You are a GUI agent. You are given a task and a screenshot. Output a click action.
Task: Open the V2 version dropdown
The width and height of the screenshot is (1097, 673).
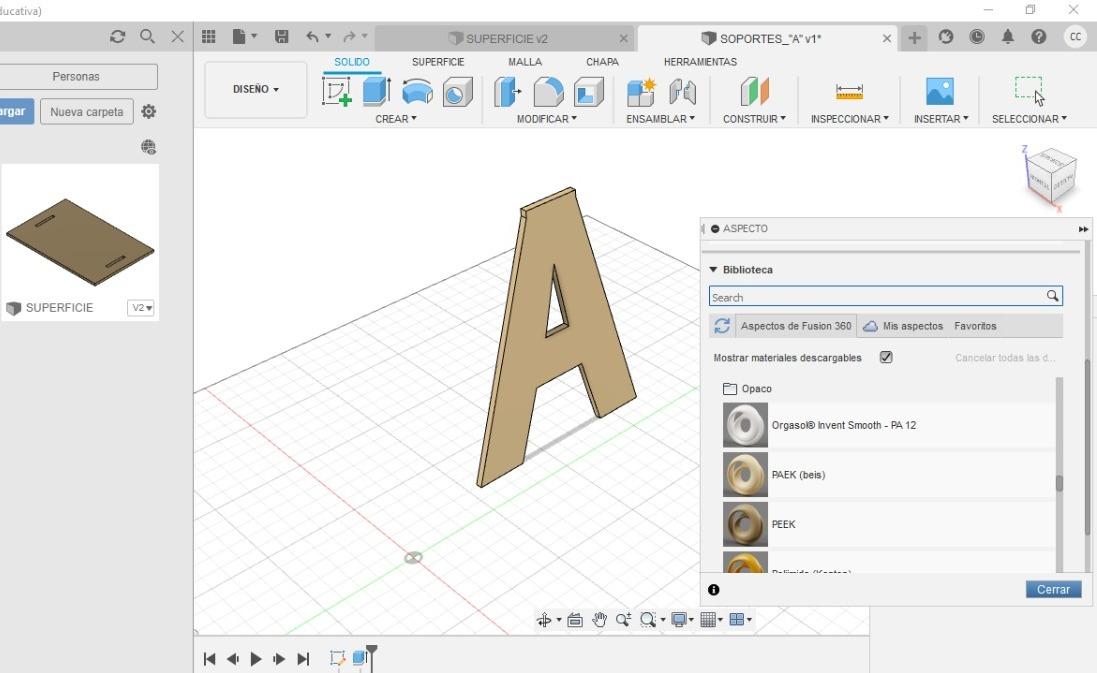[x=141, y=308]
